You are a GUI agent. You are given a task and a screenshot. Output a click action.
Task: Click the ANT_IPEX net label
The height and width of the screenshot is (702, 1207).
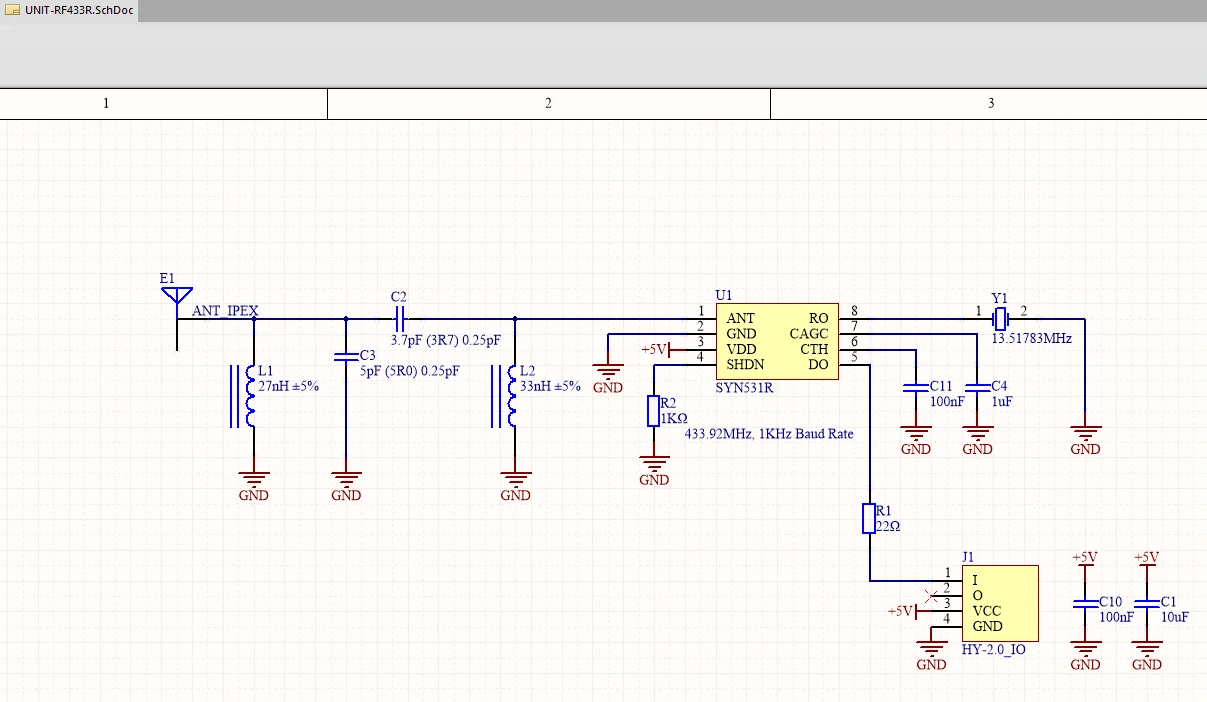click(225, 311)
